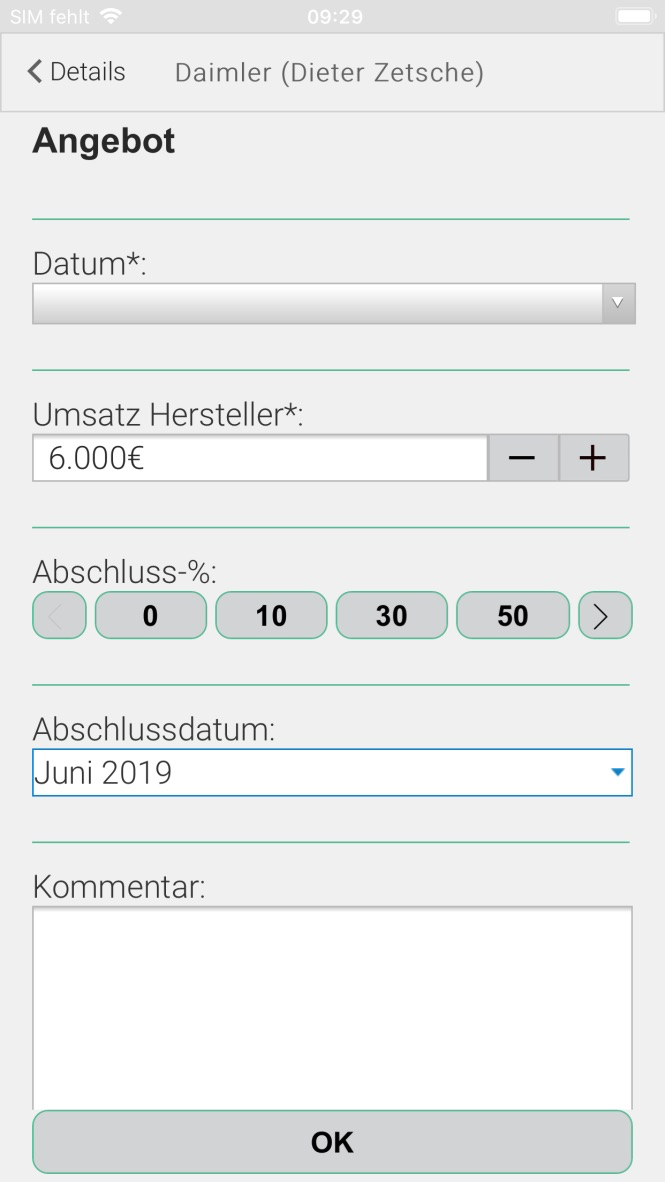Pick 50 percent Abschluss option
The height and width of the screenshot is (1182, 665).
tap(512, 615)
